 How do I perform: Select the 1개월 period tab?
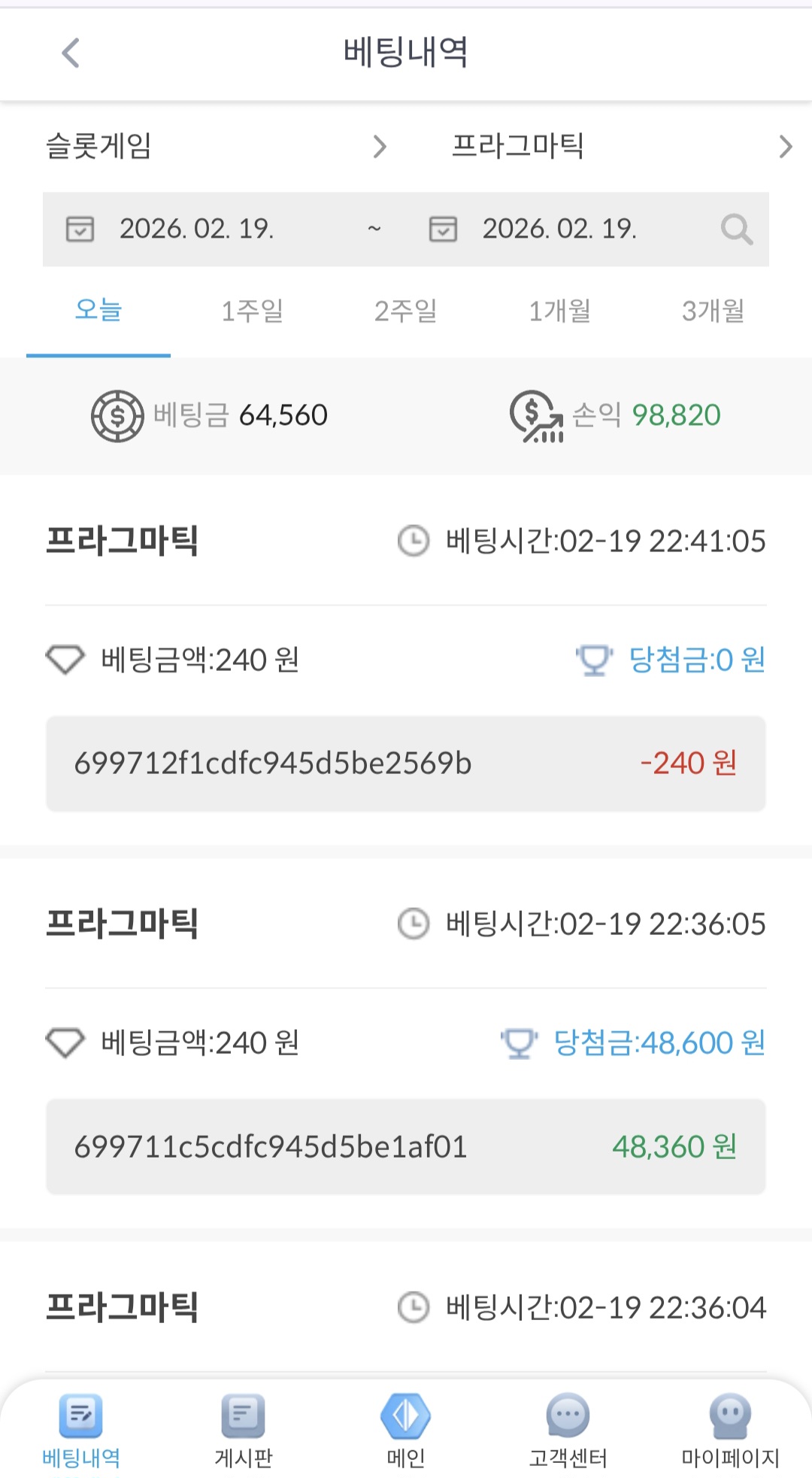(x=559, y=311)
